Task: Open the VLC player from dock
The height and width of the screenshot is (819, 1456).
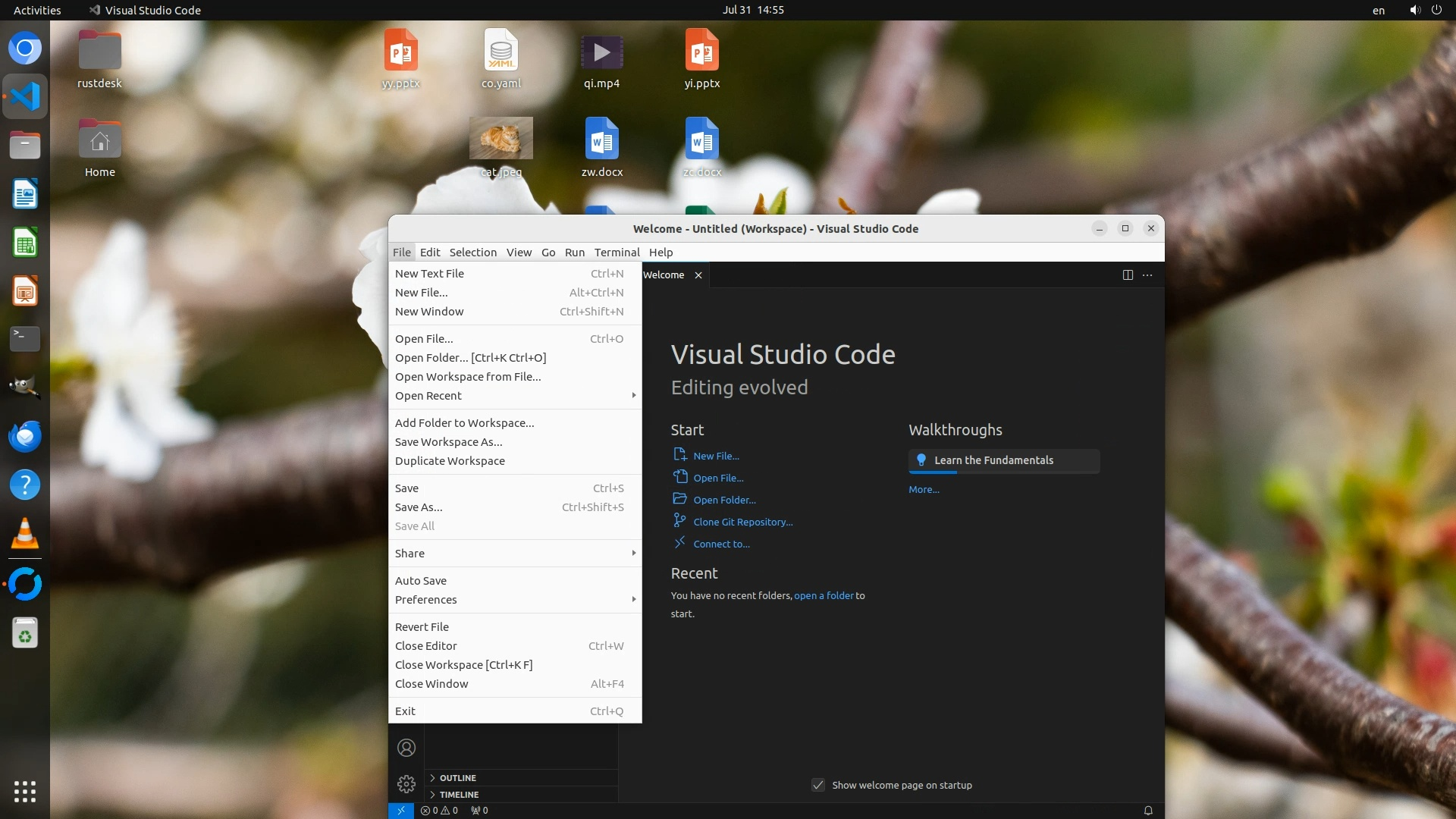Action: click(25, 533)
